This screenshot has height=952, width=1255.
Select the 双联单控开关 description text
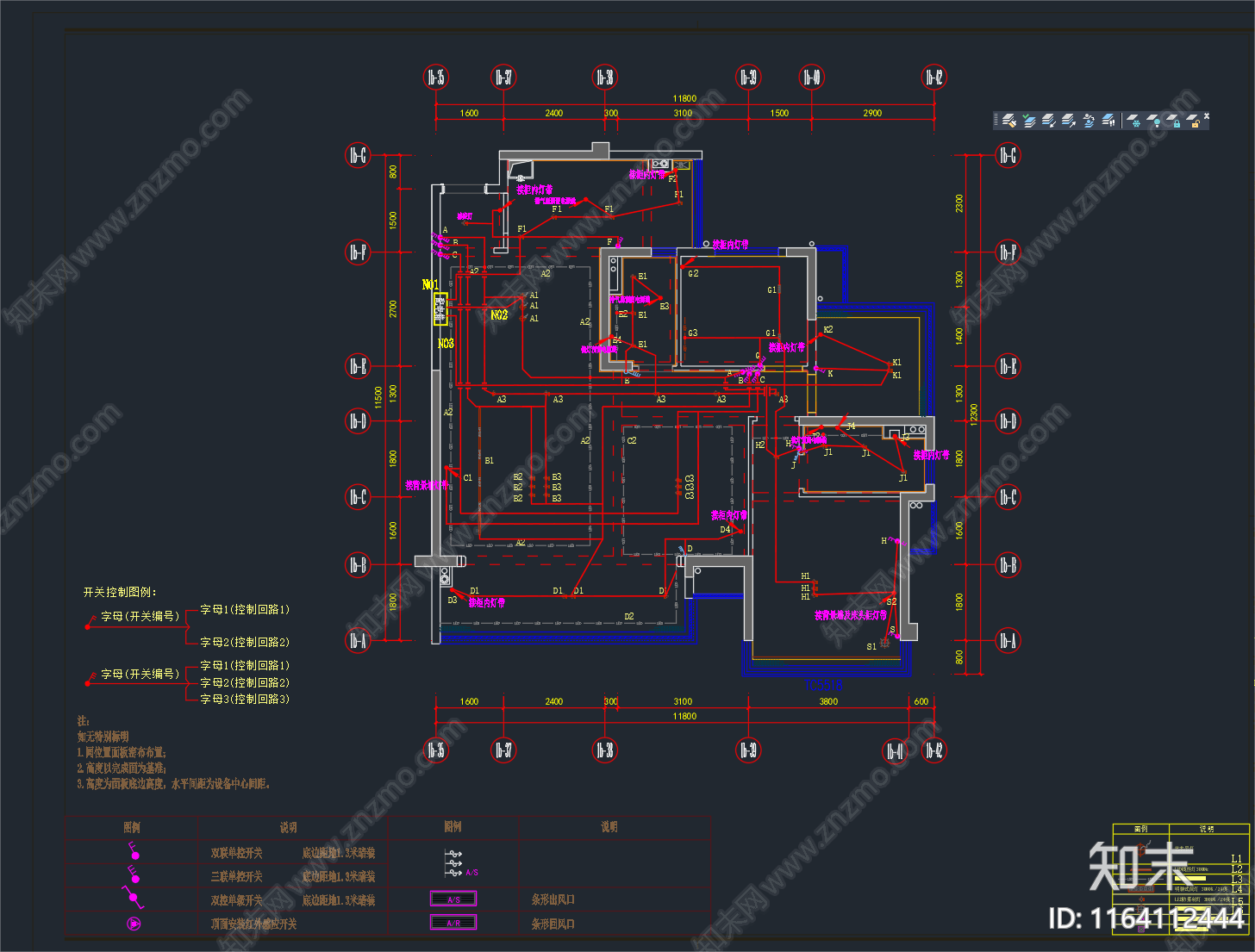(236, 852)
